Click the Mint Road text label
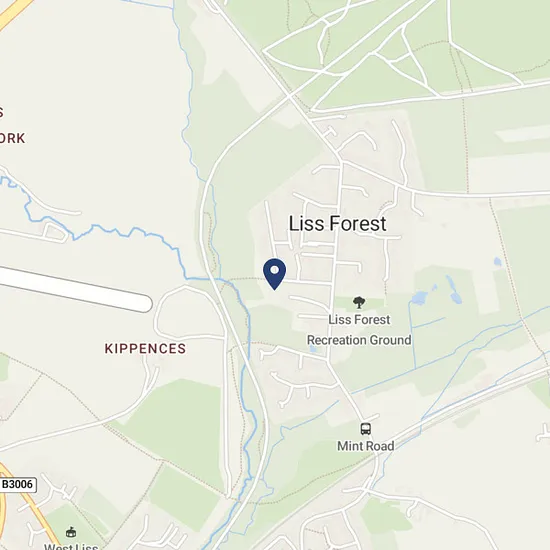Image resolution: width=550 pixels, height=550 pixels. coord(365,446)
